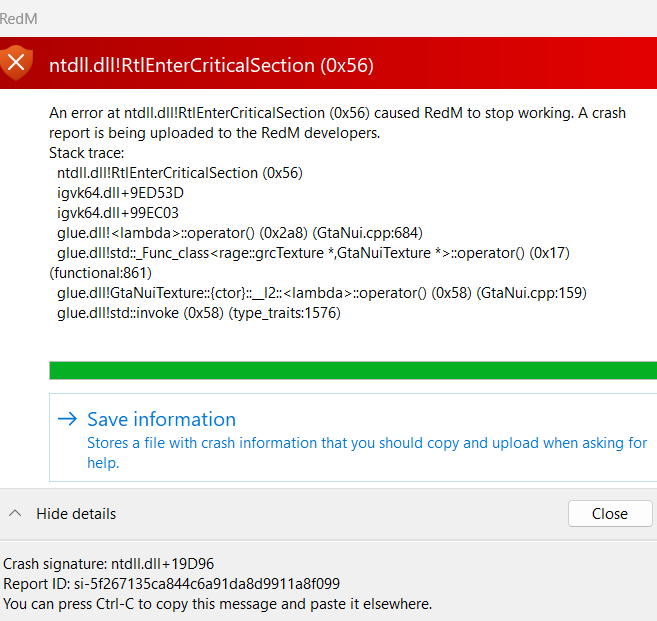
Task: Collapse details using the upward chevron
Action: point(15,513)
